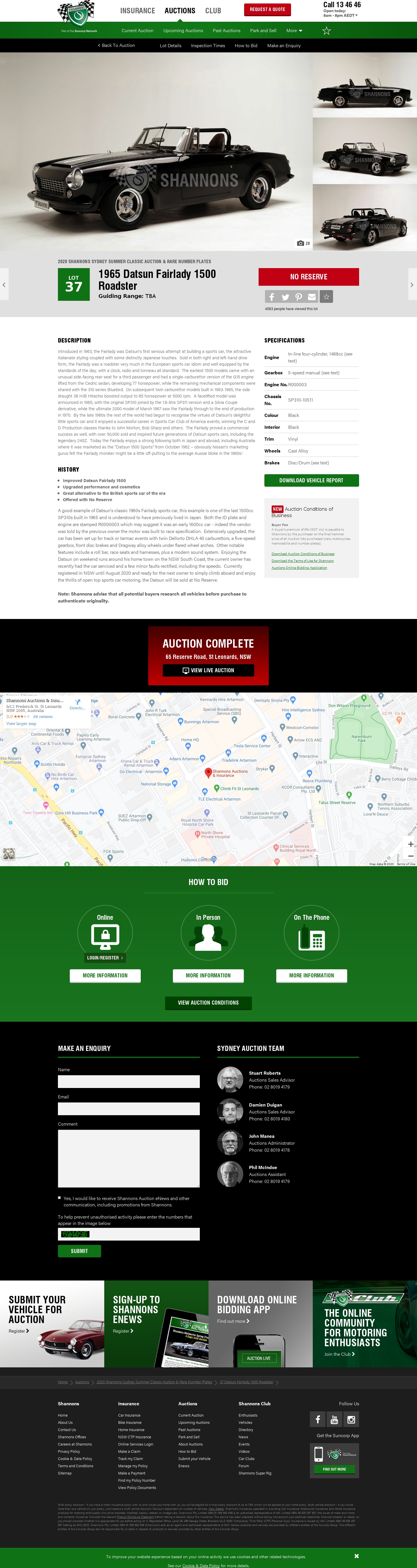Open the Insurance main menu
Image resolution: width=417 pixels, height=1568 pixels.
pyautogui.click(x=138, y=10)
